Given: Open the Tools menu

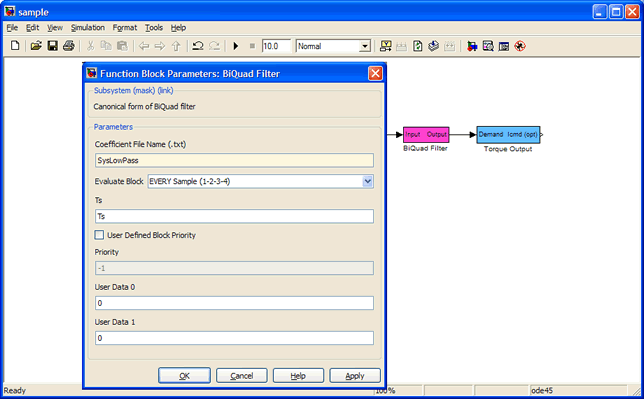Looking at the screenshot, I should click(x=154, y=28).
